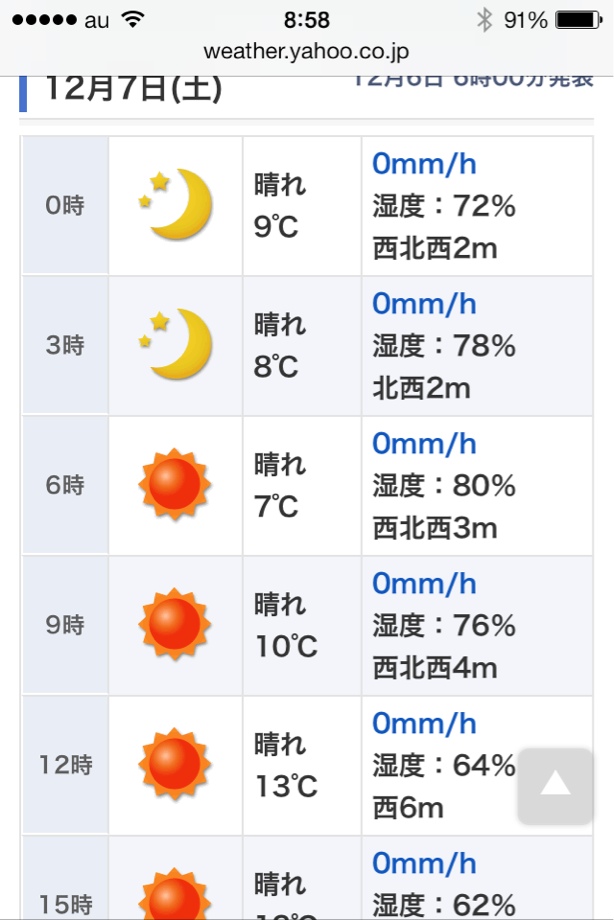Tap the sun icon for 9時
Screen dimensions: 614x920
174,624
